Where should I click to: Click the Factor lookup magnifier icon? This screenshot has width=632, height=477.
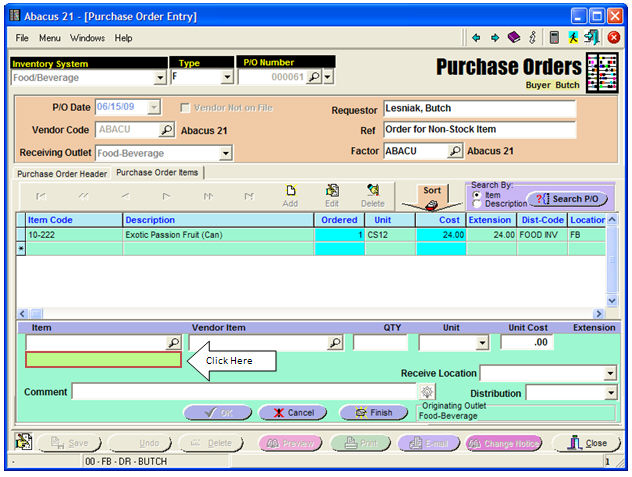pyautogui.click(x=455, y=151)
